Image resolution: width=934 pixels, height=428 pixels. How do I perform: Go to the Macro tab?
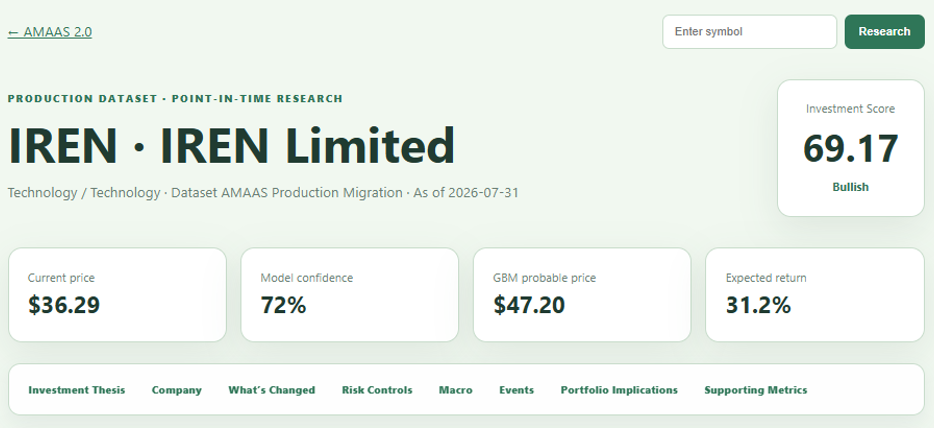coord(456,390)
